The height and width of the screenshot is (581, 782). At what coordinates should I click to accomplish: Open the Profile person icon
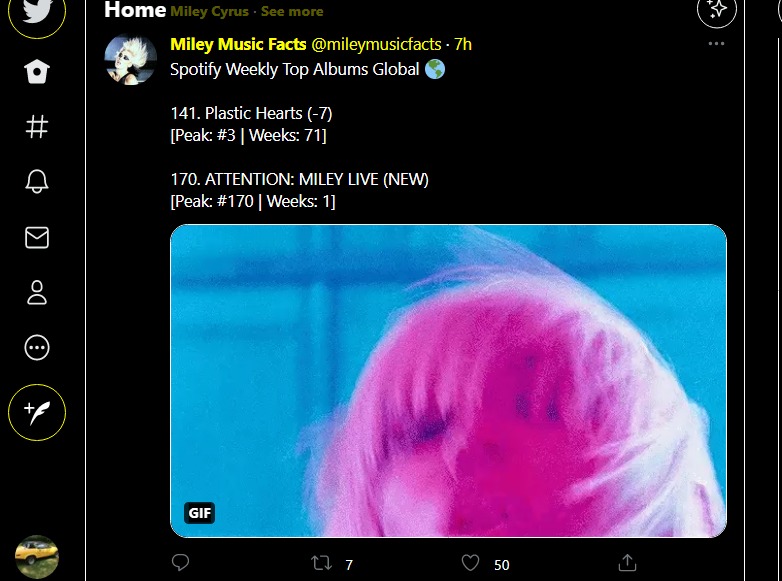coord(37,292)
